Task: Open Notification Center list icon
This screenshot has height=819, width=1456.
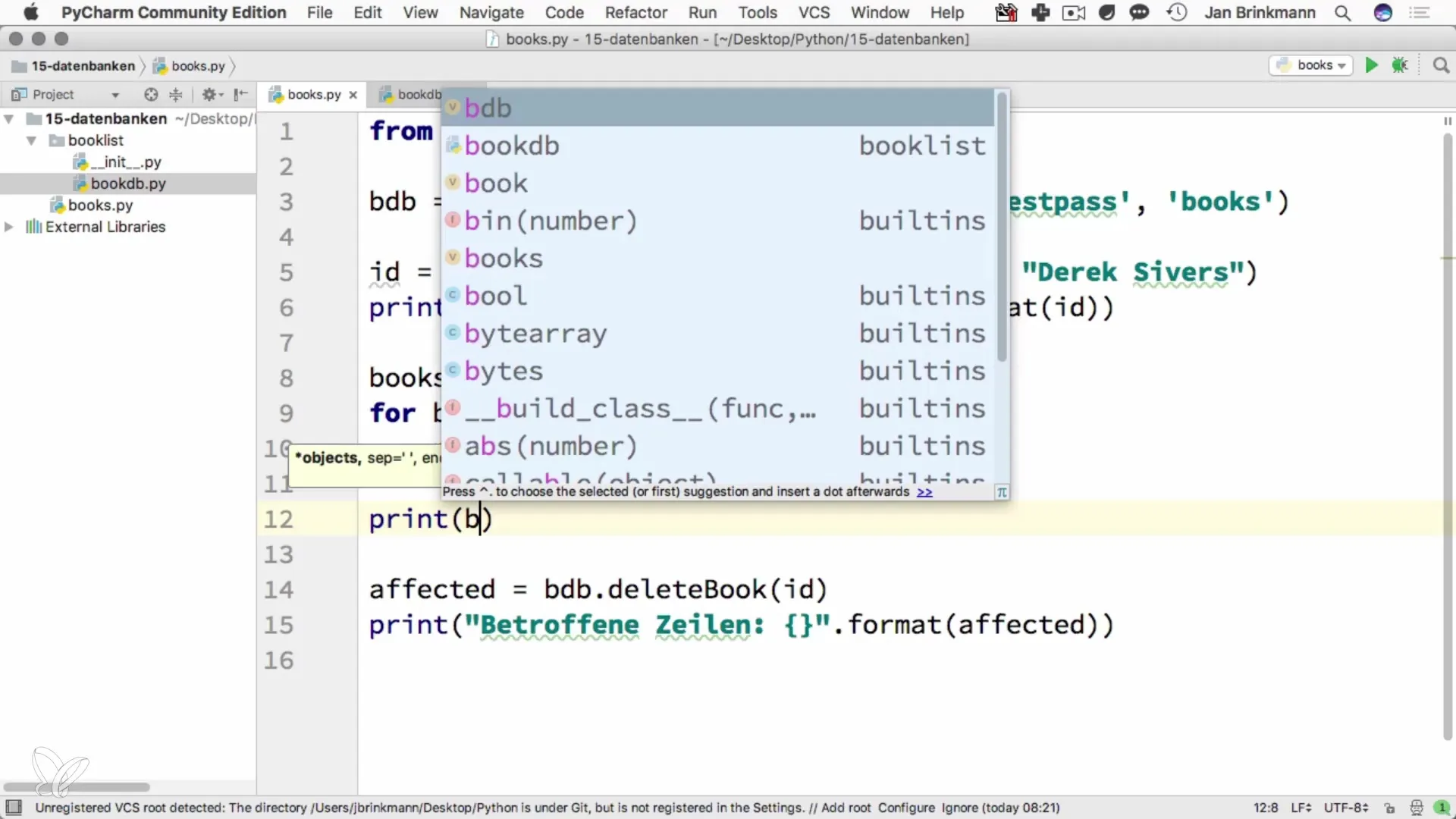Action: (x=1420, y=13)
